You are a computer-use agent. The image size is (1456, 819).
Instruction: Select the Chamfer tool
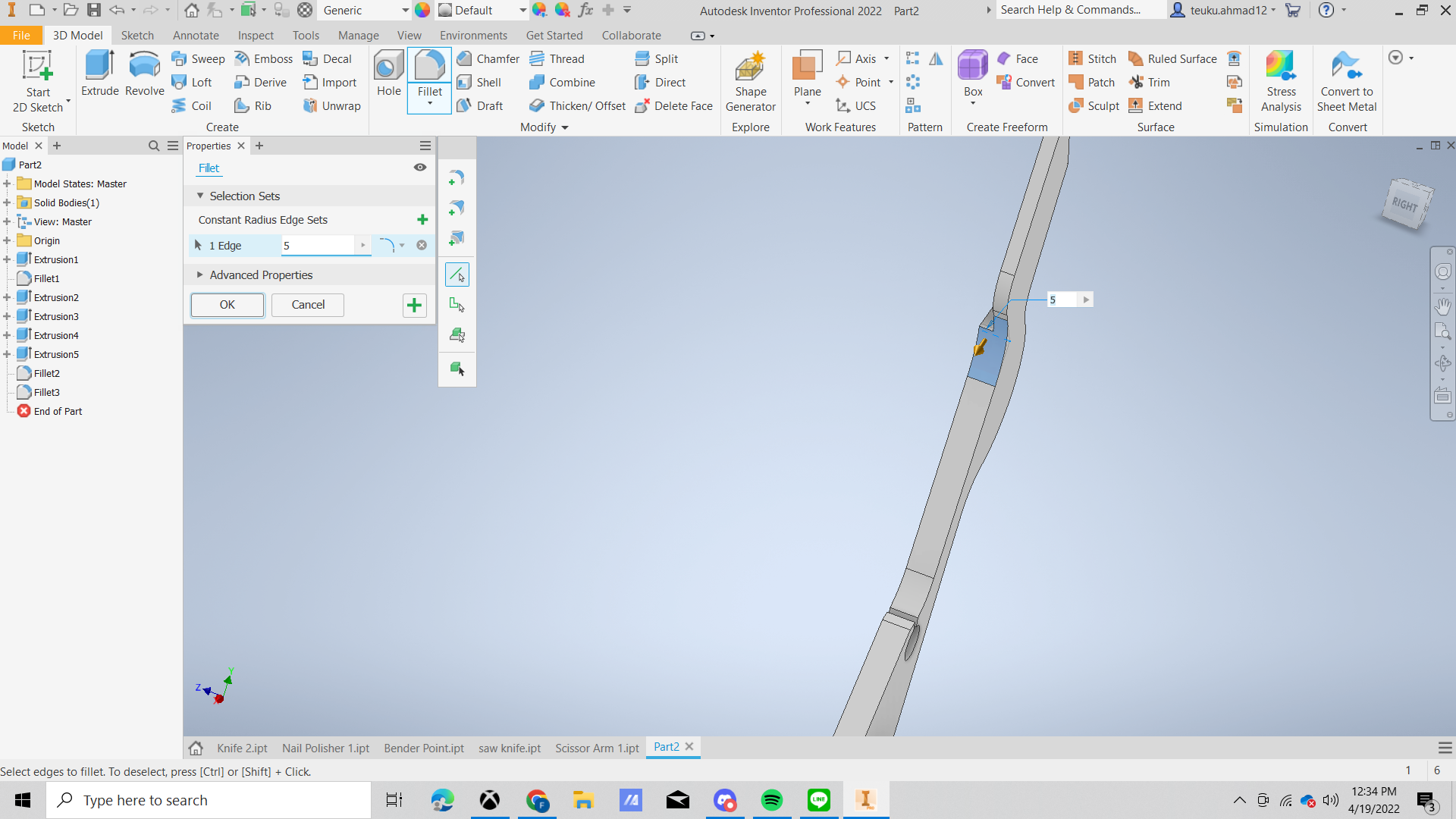(x=488, y=58)
